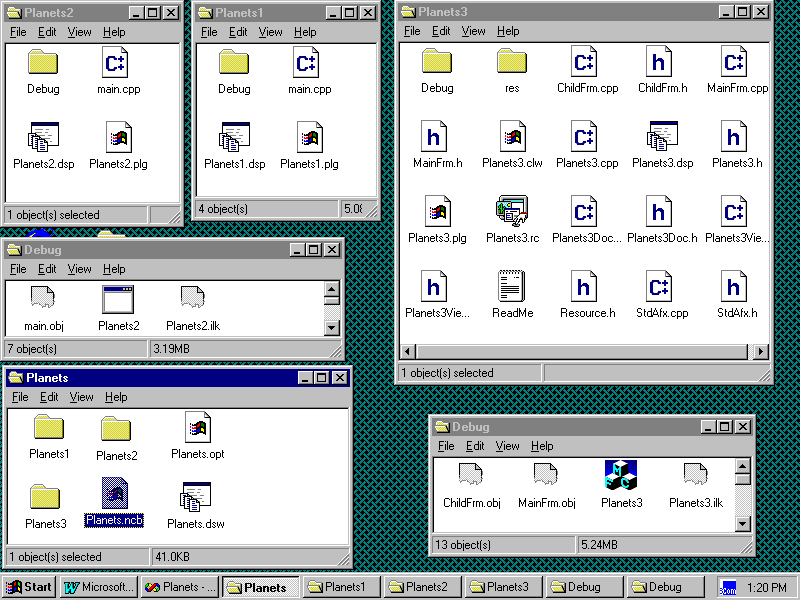The width and height of the screenshot is (800, 600).
Task: Click the Planets3 executable icon in Debug
Action: (621, 476)
